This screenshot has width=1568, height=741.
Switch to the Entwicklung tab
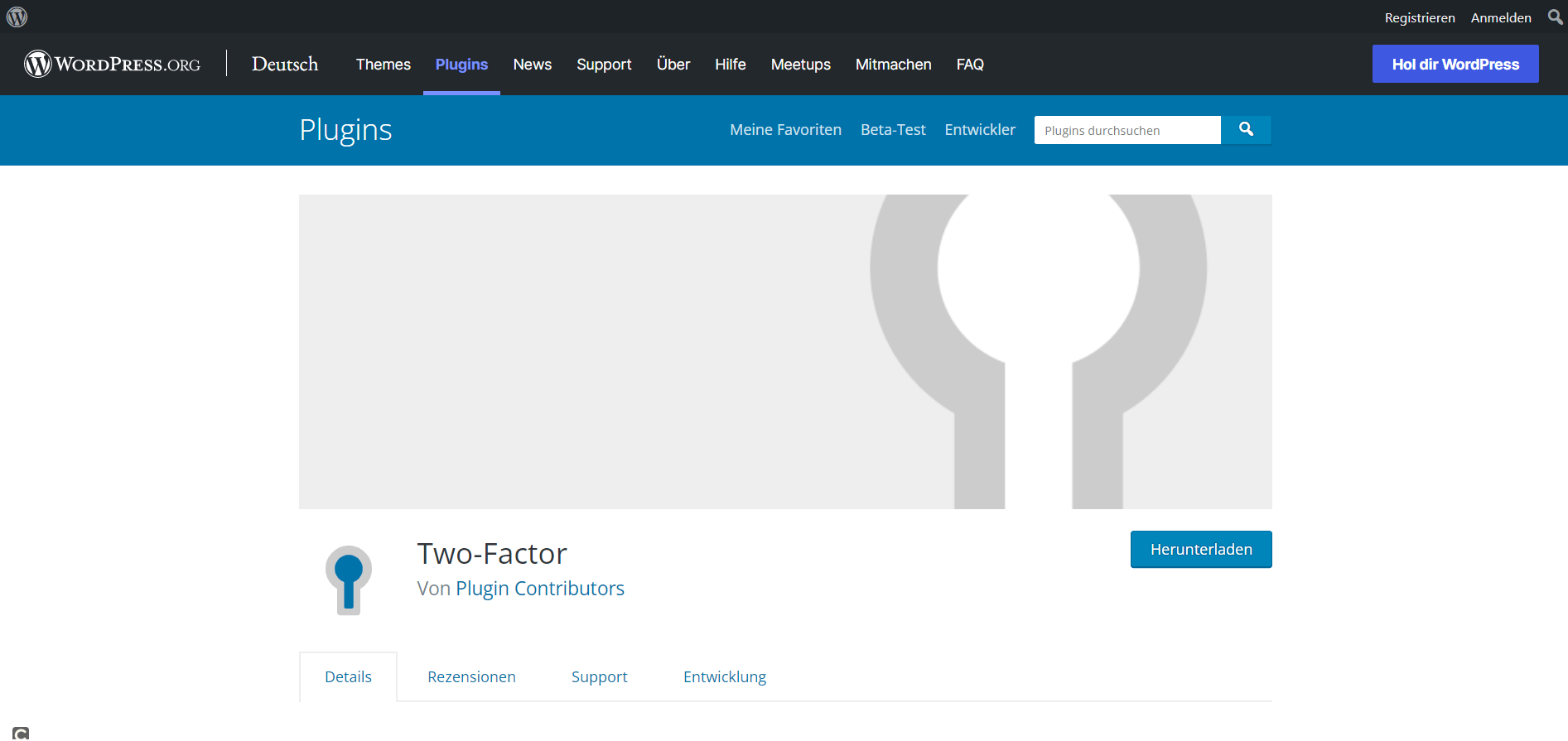pyautogui.click(x=725, y=677)
